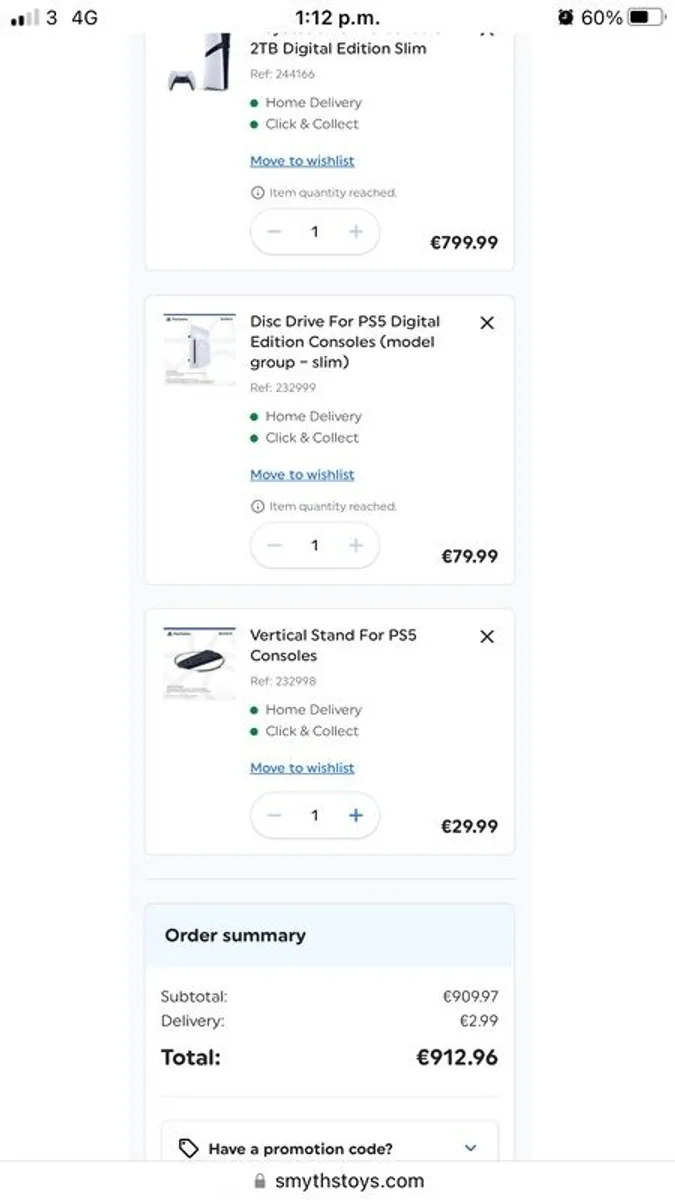The image size is (675, 1200).
Task: Click the promotion tag icon
Action: 188,1148
